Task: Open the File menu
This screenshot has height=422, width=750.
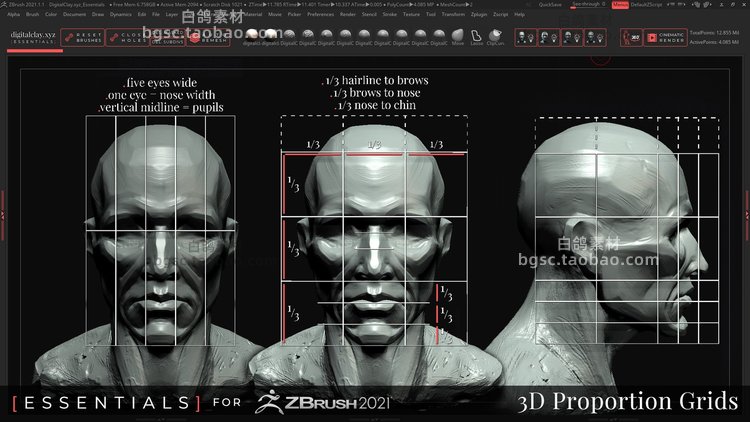Action: coord(156,14)
